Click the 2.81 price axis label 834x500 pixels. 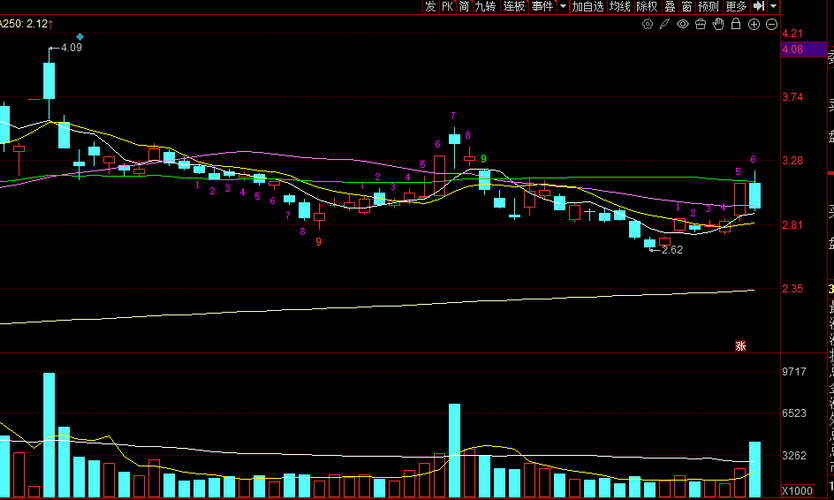(793, 225)
